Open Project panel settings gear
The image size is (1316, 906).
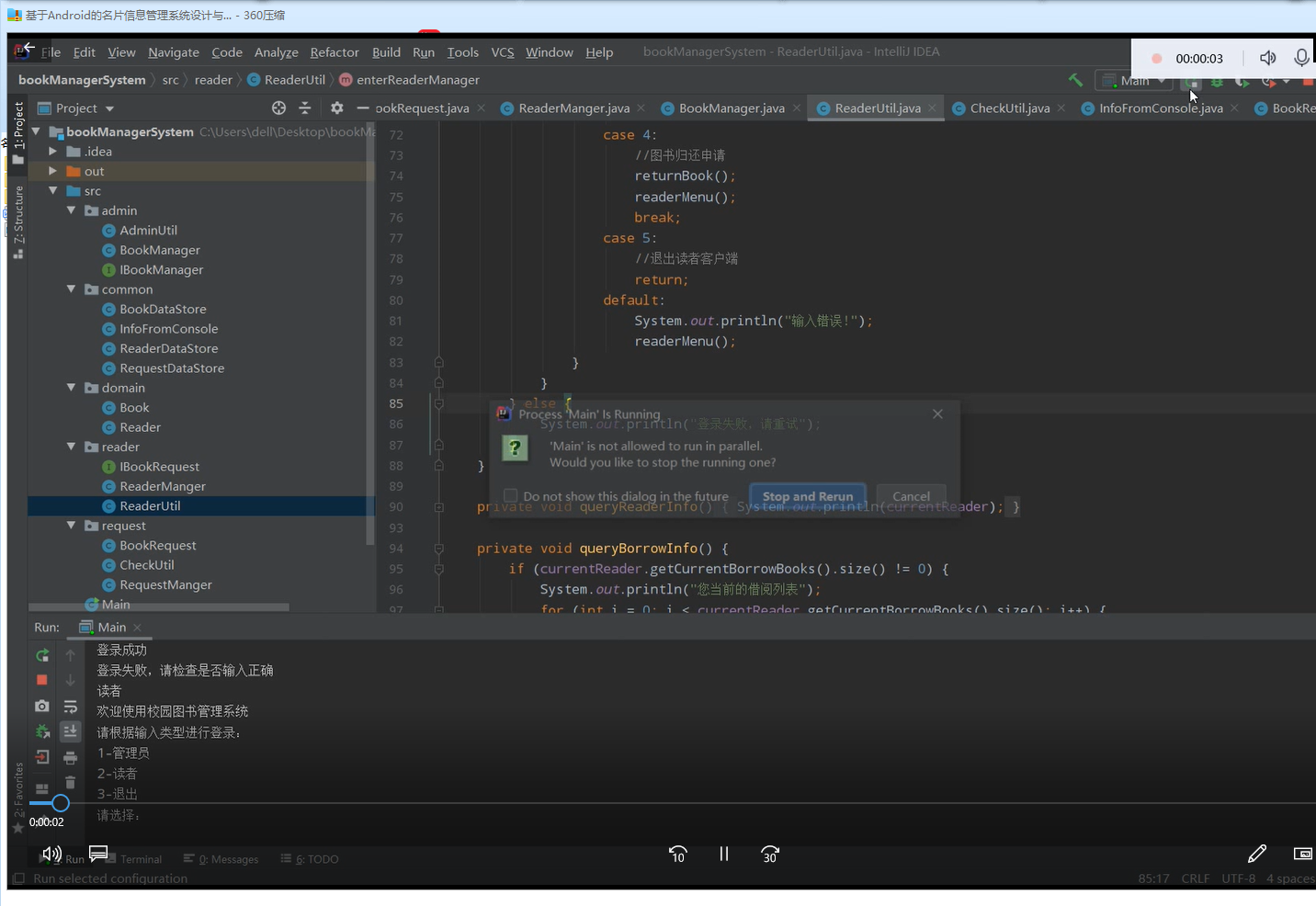point(336,108)
